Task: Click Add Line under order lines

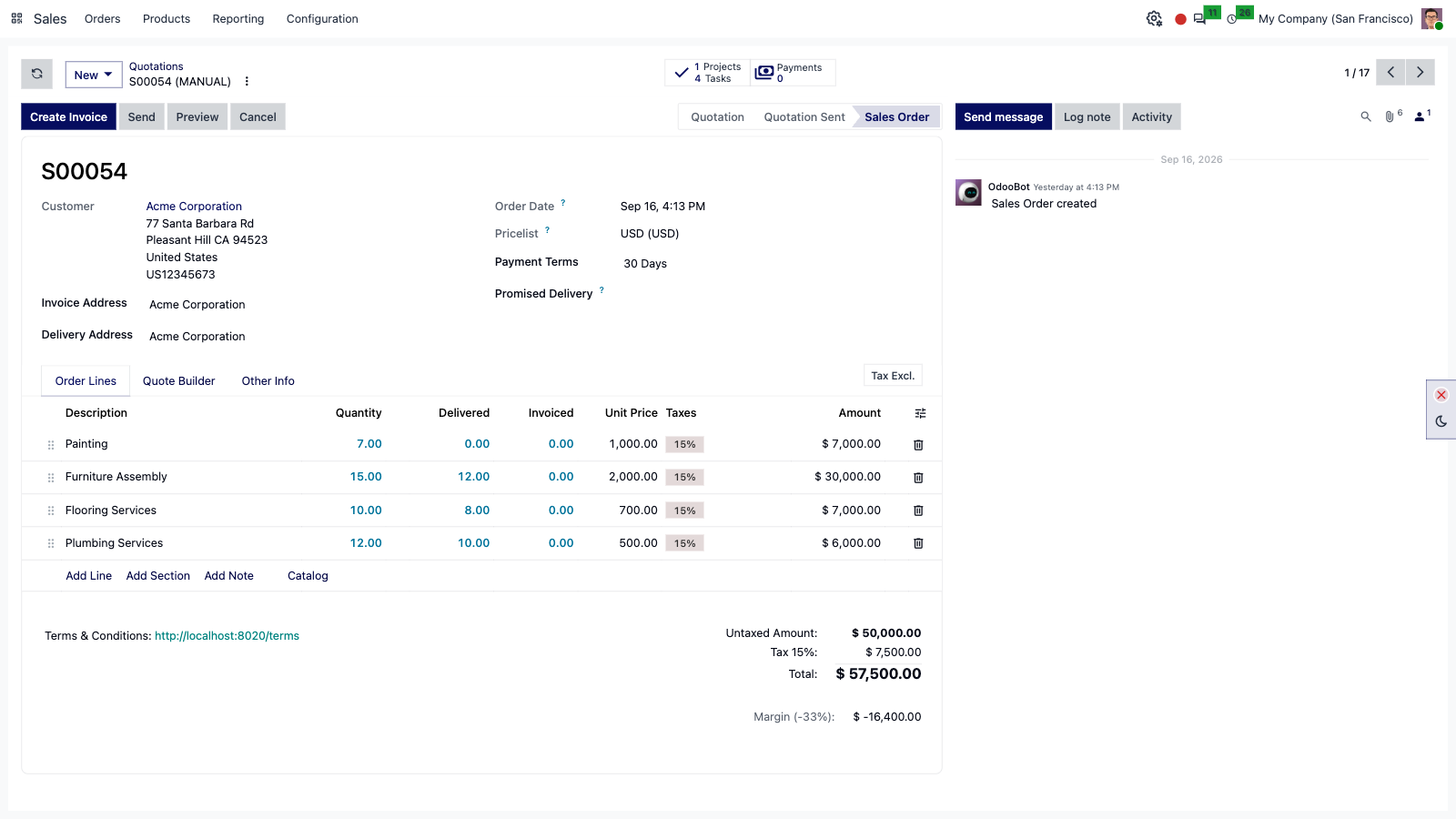Action: pos(89,576)
